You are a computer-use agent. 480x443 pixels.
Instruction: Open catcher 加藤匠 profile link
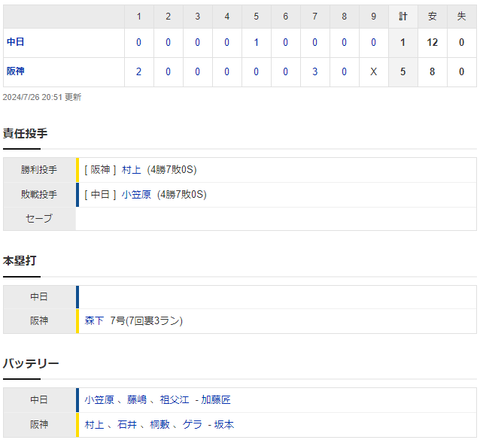tap(216, 400)
